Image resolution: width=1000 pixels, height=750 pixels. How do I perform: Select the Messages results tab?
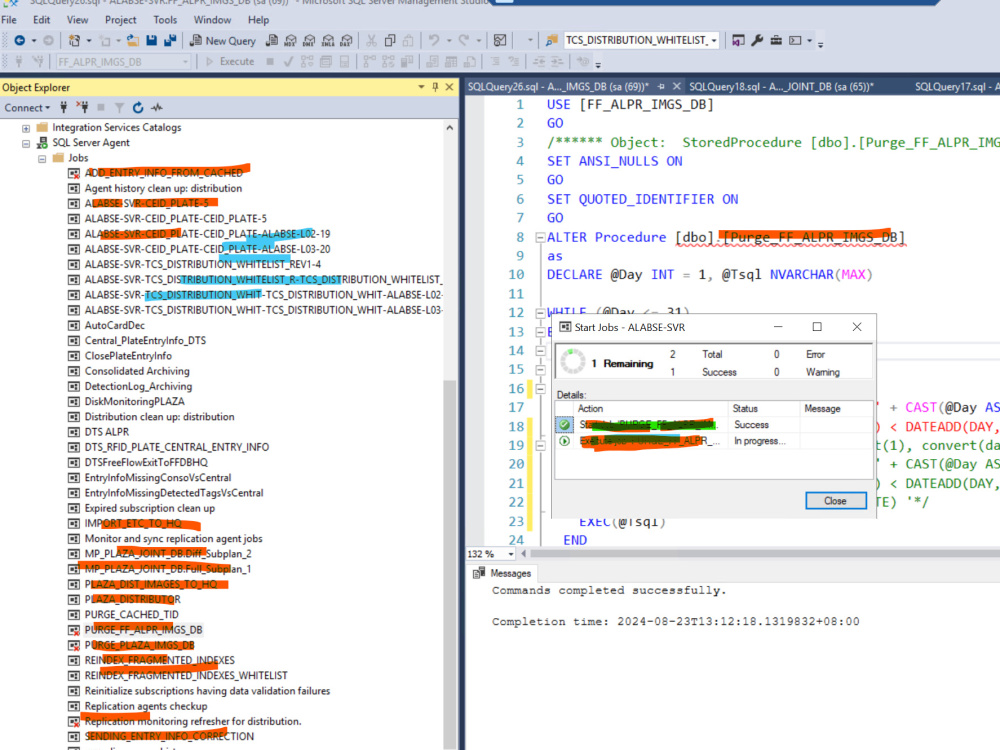pyautogui.click(x=503, y=573)
